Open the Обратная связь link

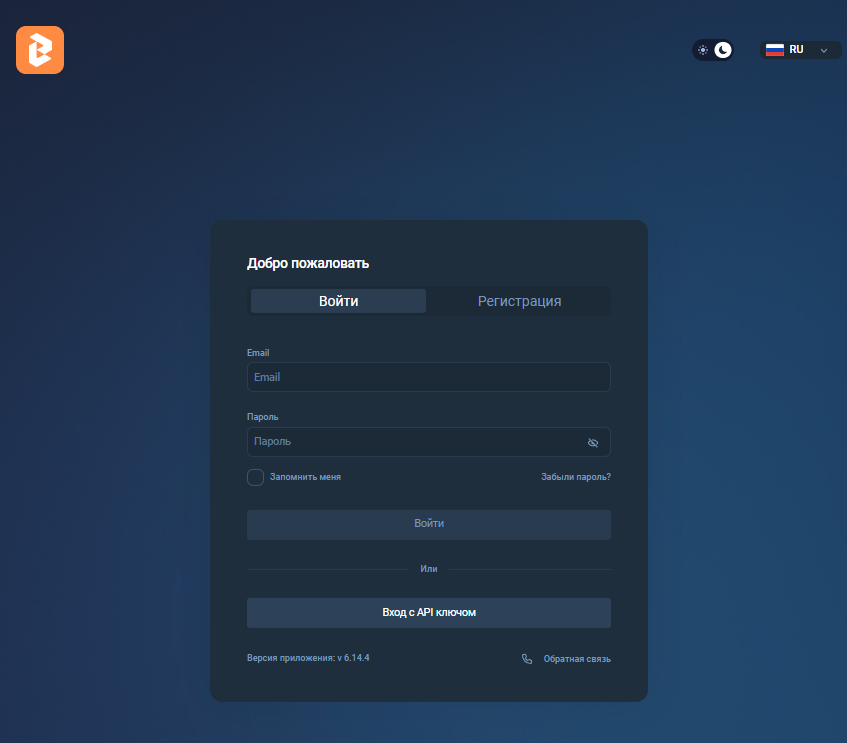577,659
